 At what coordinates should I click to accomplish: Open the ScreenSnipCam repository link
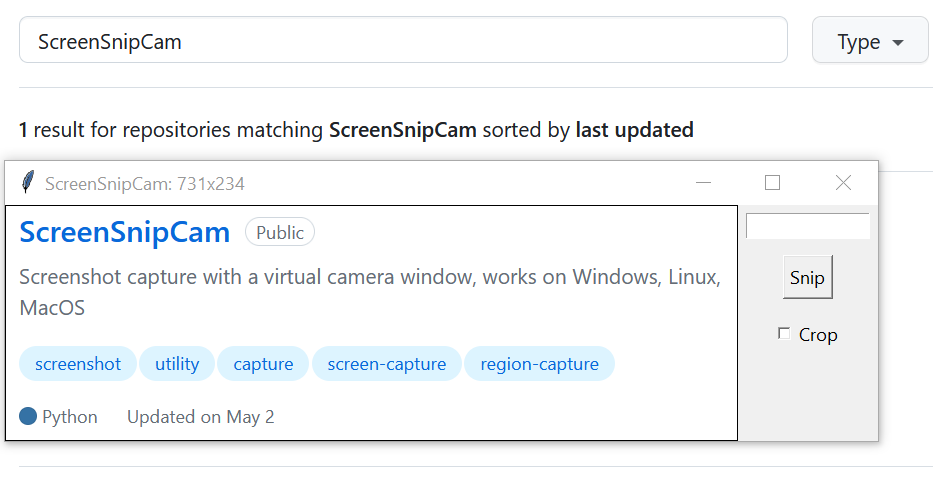pyautogui.click(x=124, y=232)
